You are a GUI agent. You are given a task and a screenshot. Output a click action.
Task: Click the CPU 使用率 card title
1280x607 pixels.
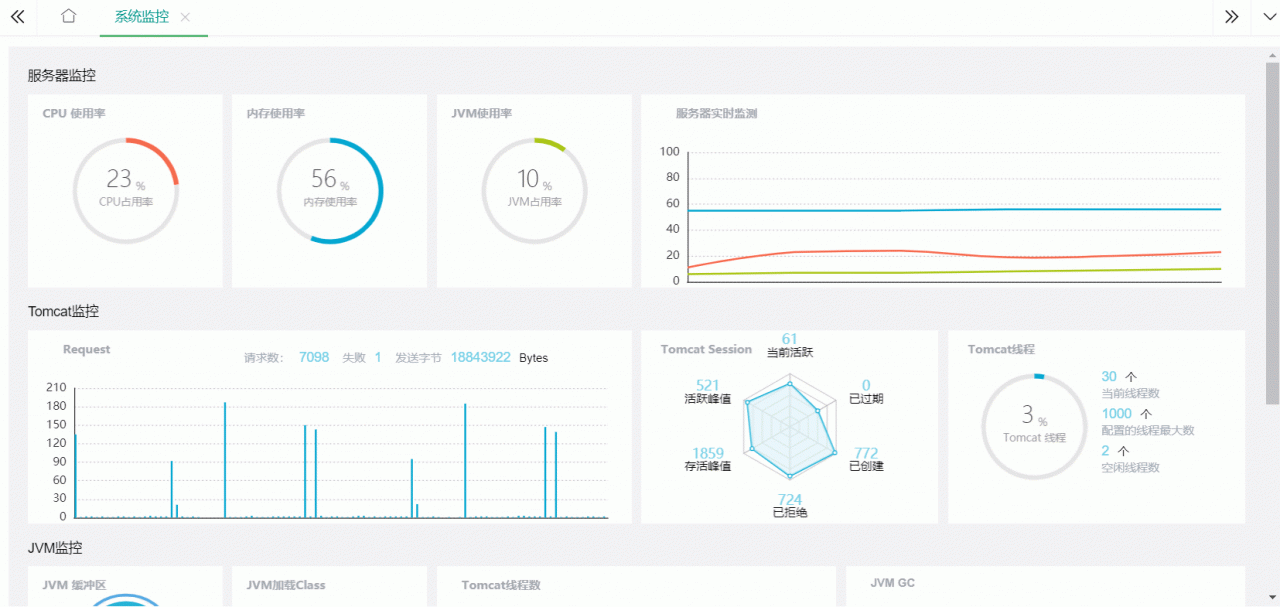[74, 114]
